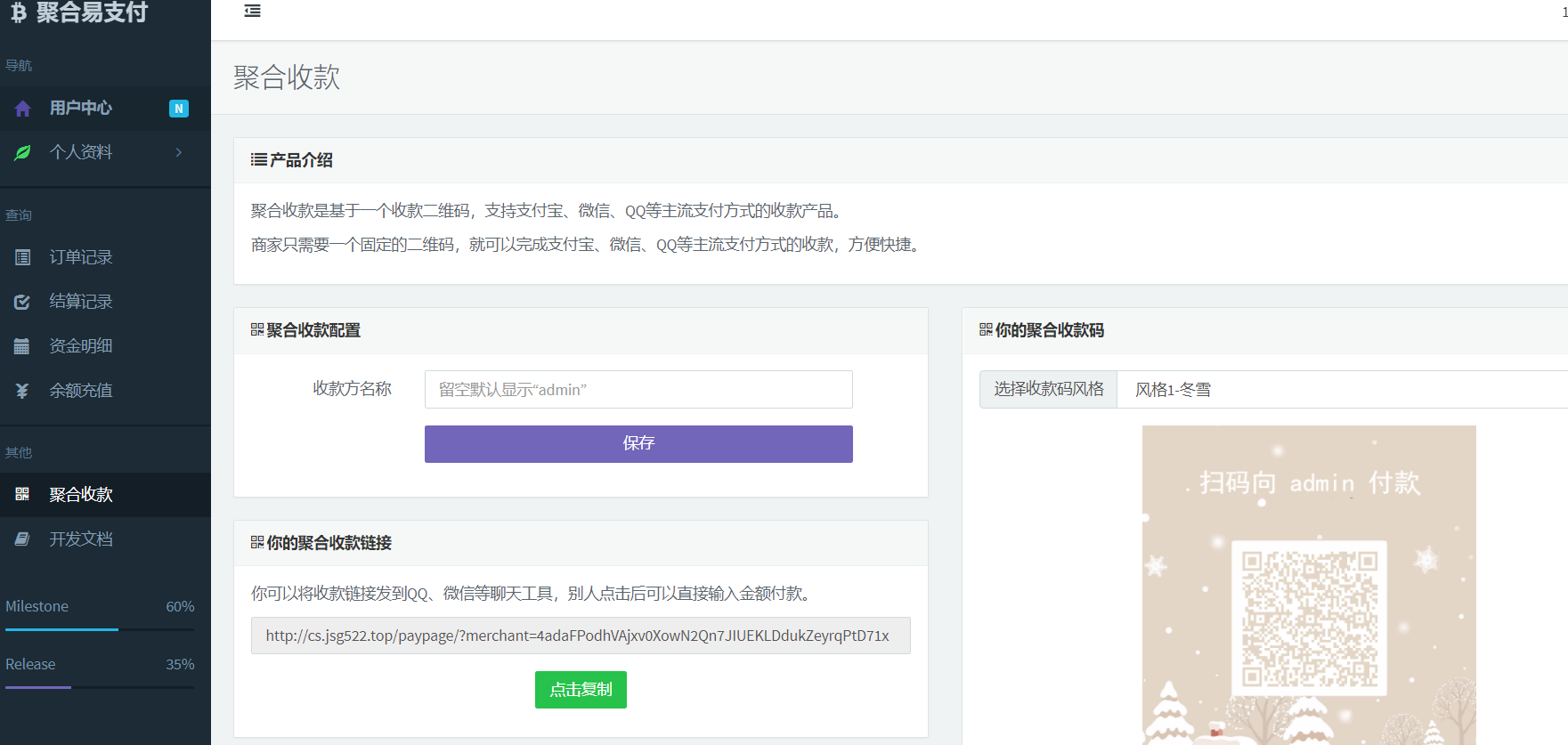Click the 聚合易支付 brand title

tap(92, 12)
